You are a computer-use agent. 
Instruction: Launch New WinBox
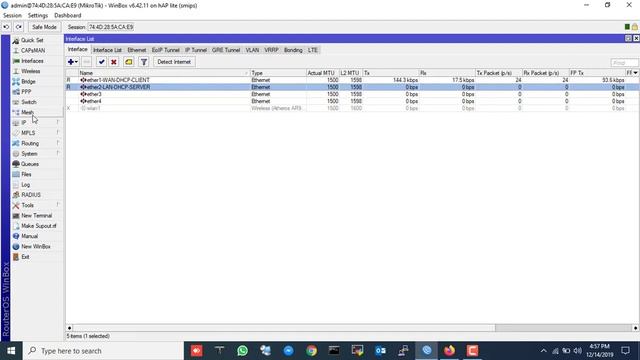pos(36,247)
